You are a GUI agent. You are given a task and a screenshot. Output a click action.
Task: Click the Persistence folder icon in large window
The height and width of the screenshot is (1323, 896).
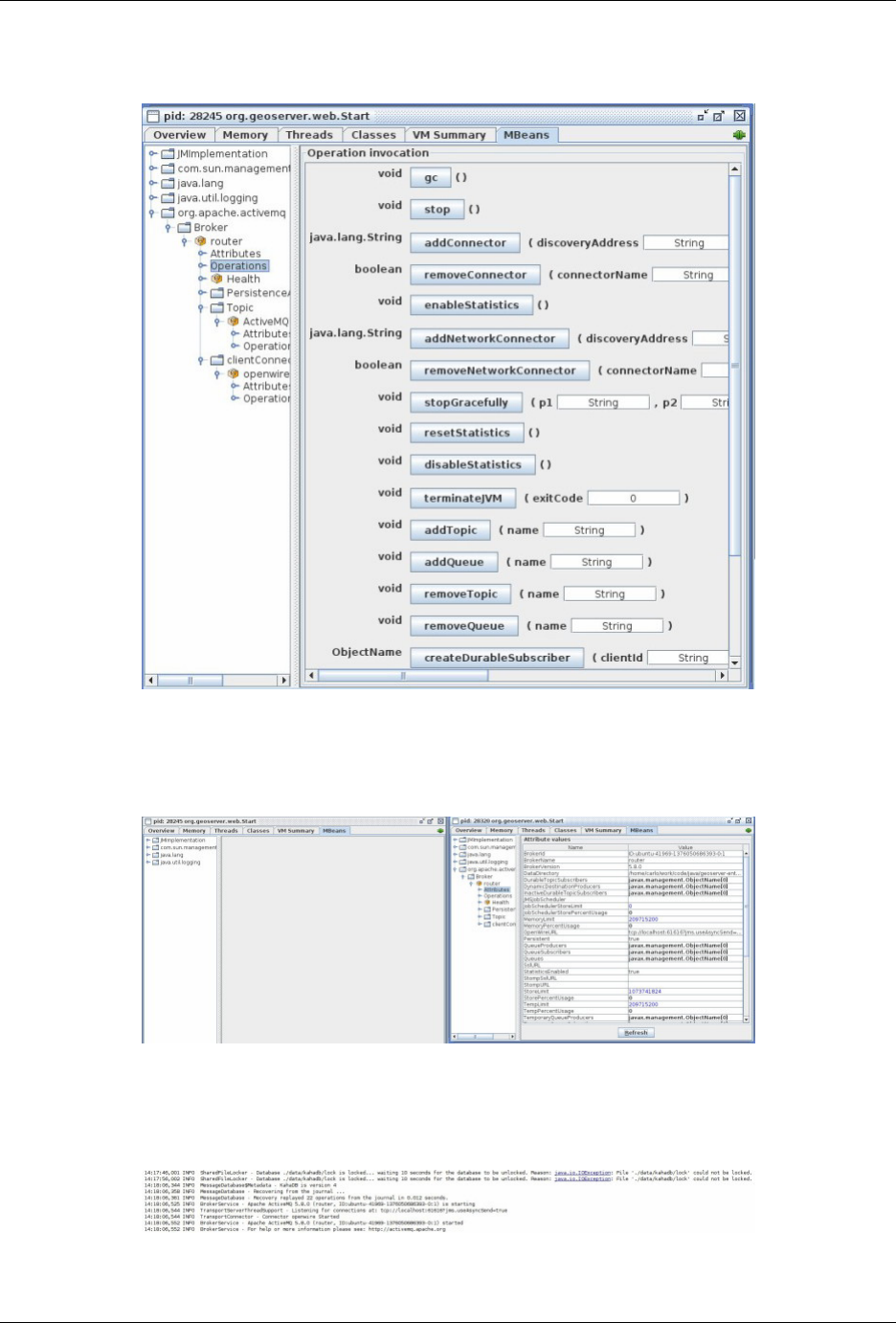pyautogui.click(x=216, y=293)
